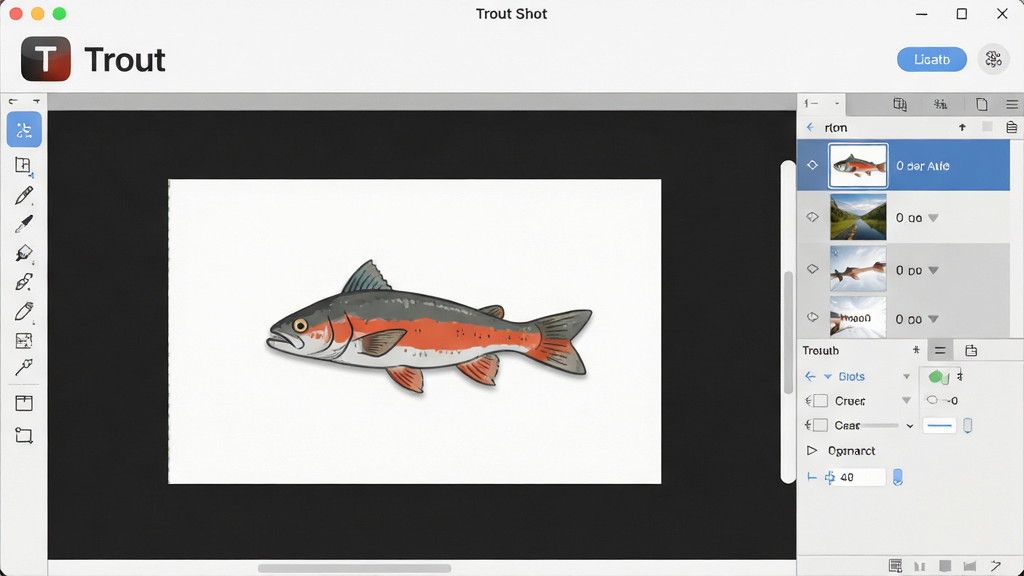Click the star icon next to Trouth

click(x=916, y=350)
